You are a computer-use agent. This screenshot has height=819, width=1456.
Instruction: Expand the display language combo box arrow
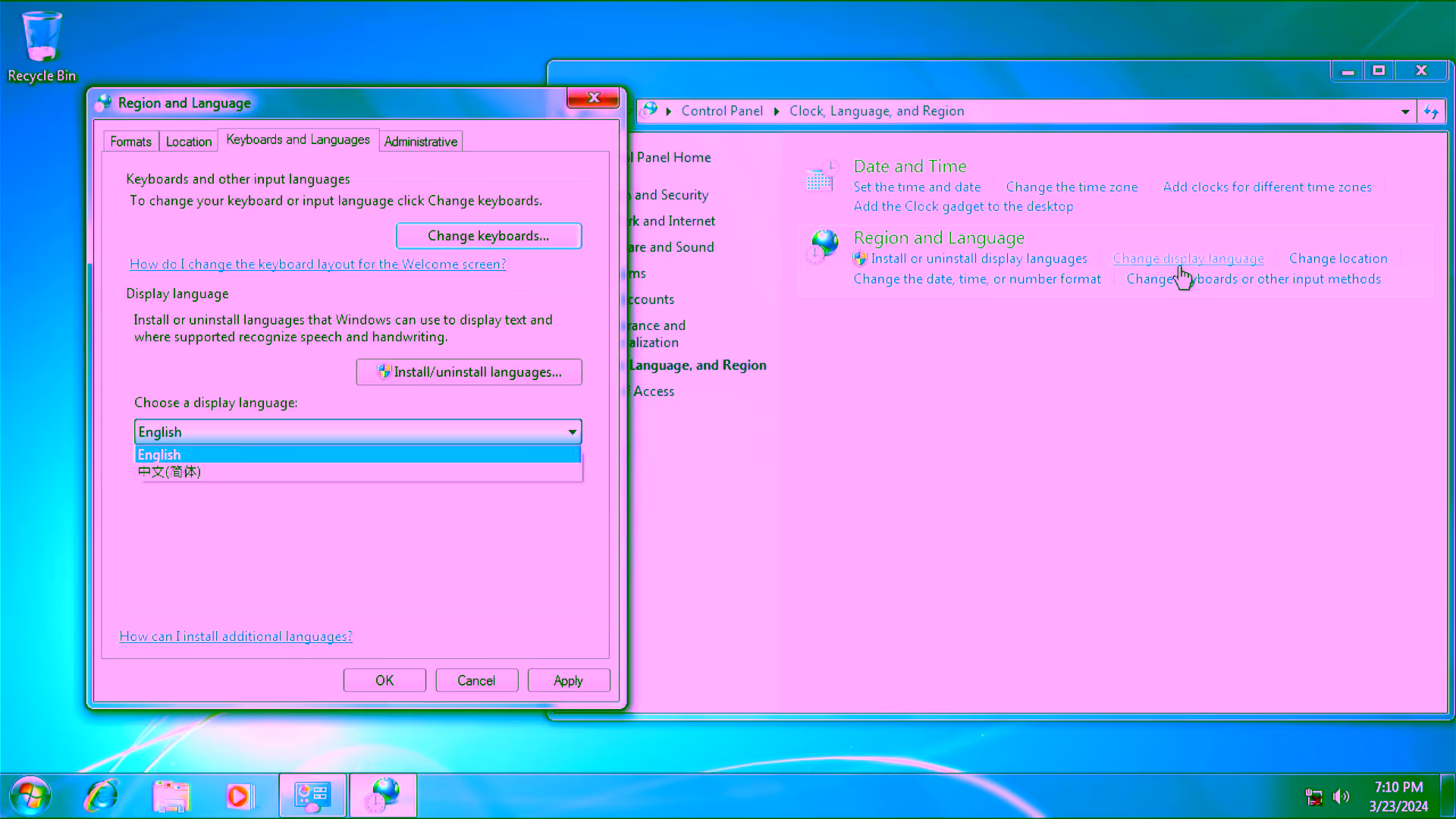[573, 432]
